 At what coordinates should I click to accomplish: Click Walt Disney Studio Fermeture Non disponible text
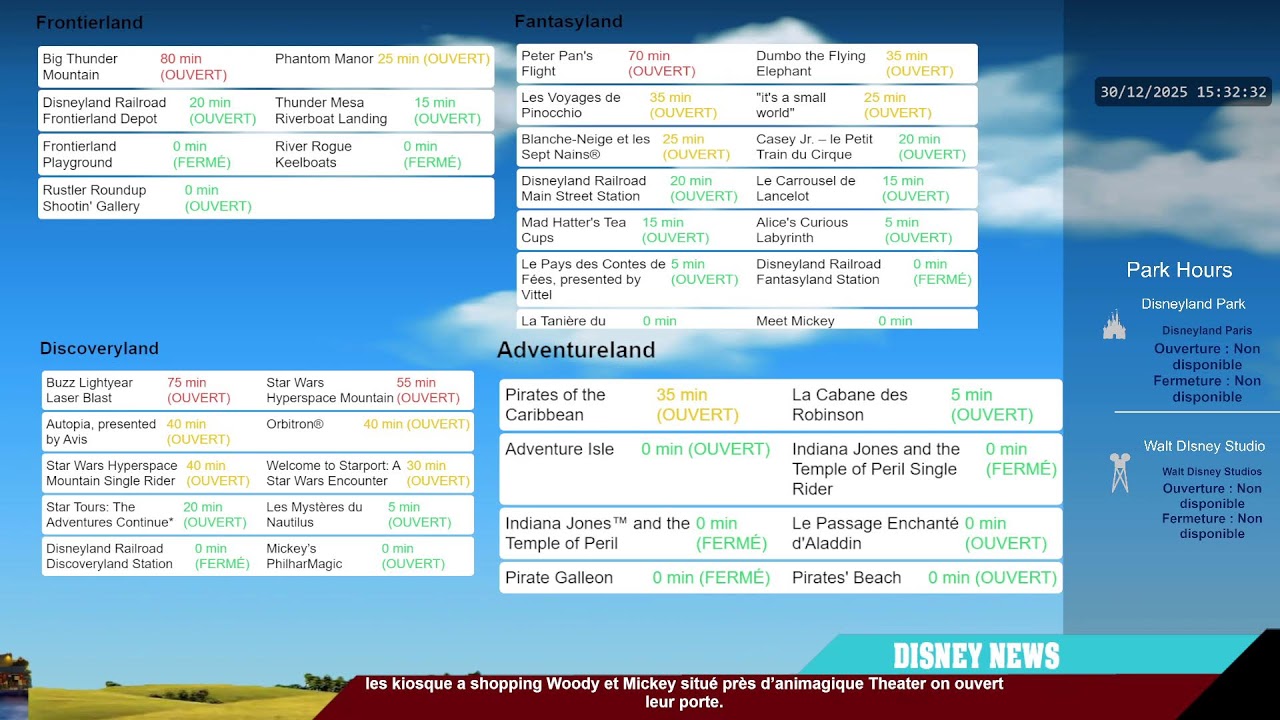click(x=1212, y=526)
